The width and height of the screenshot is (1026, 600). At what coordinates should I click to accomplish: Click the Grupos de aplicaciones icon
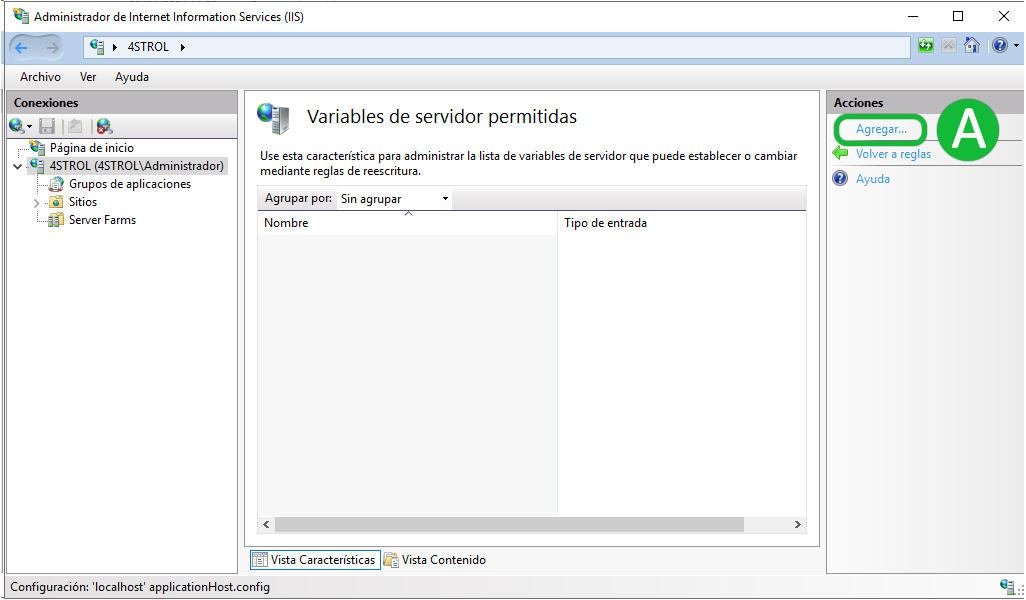pos(56,184)
